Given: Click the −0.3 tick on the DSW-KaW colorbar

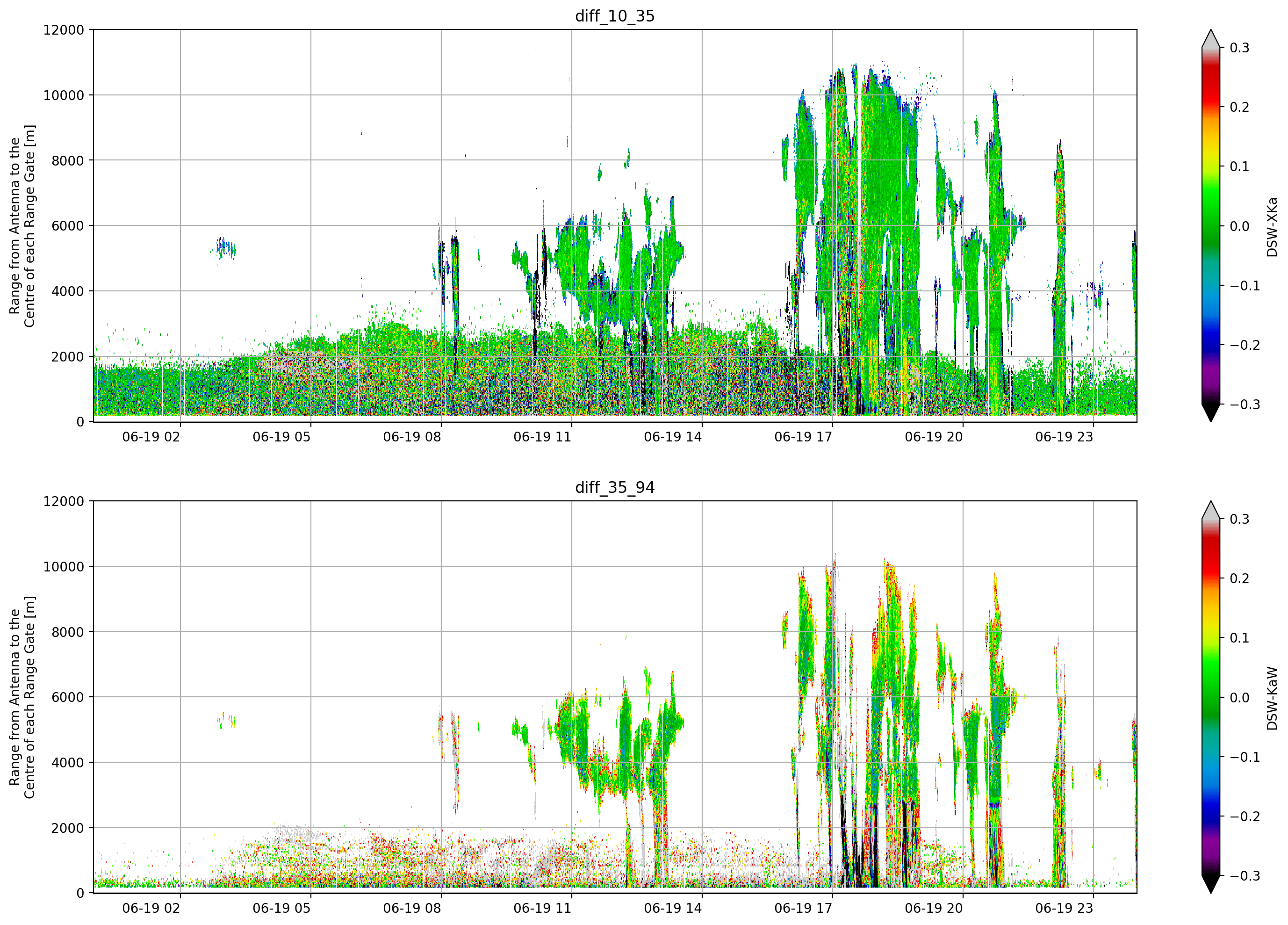Looking at the screenshot, I should click(x=1245, y=875).
